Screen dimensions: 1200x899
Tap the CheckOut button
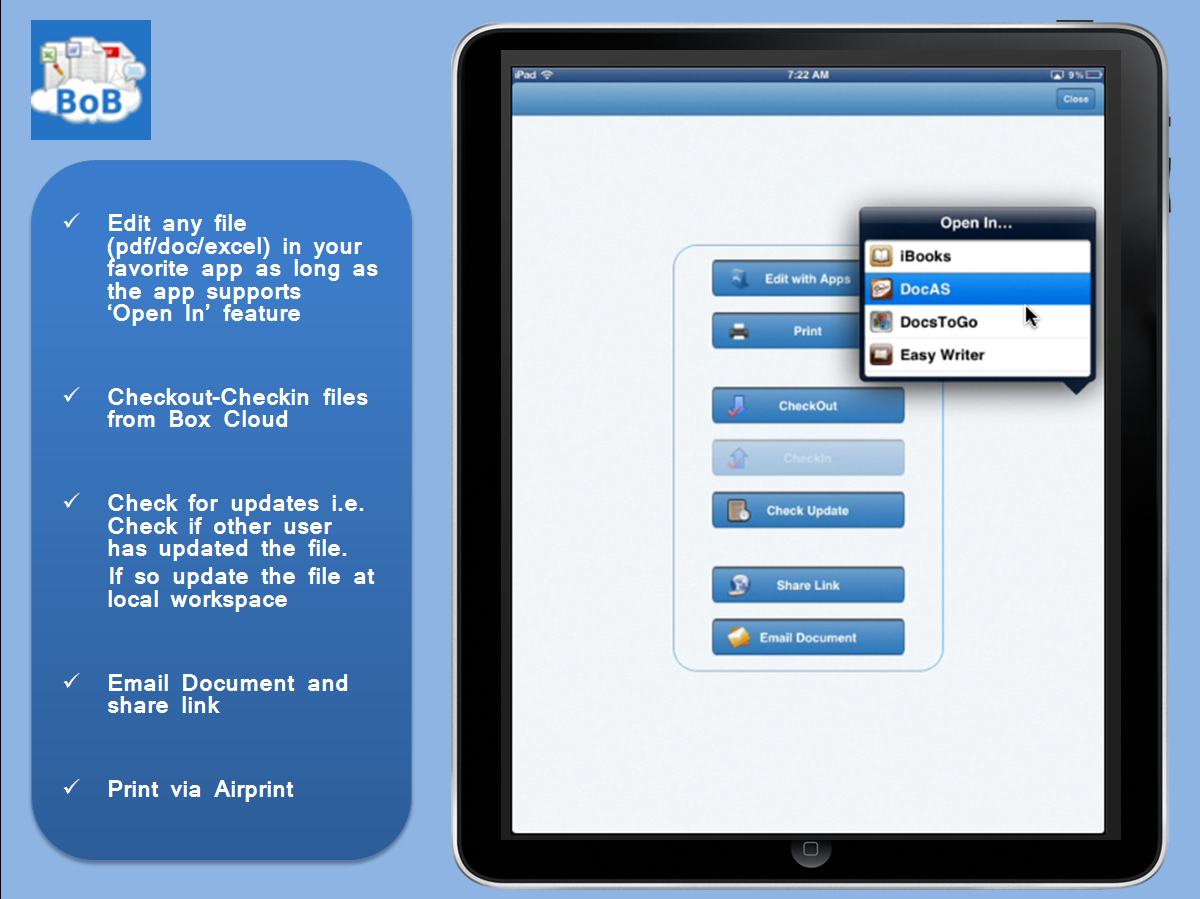point(808,406)
